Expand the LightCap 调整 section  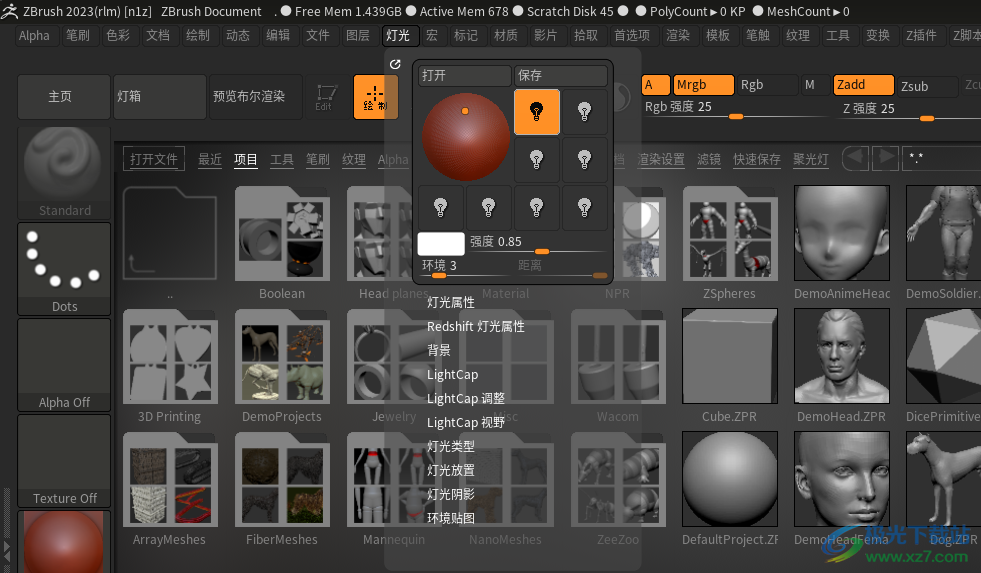coord(465,398)
